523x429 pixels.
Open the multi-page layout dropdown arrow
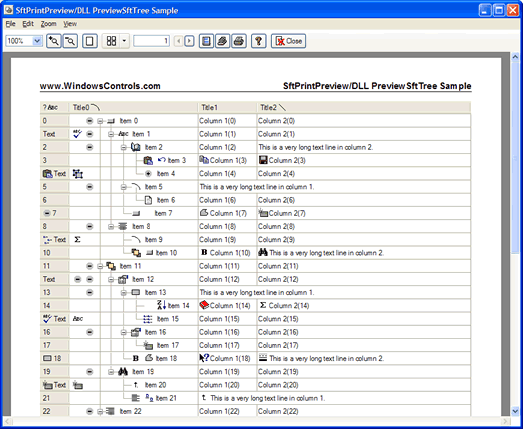[124, 41]
